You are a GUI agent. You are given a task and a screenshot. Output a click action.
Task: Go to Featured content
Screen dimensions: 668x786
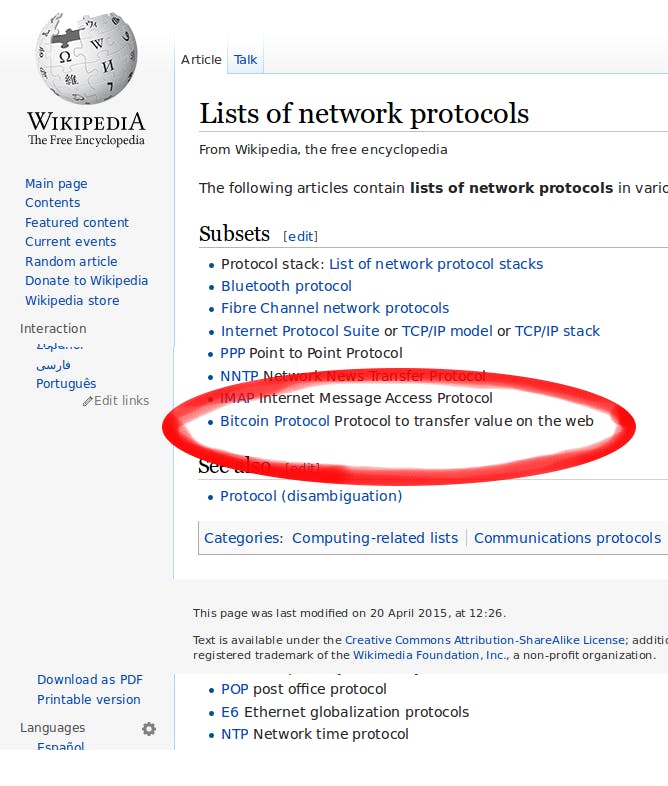(x=77, y=222)
